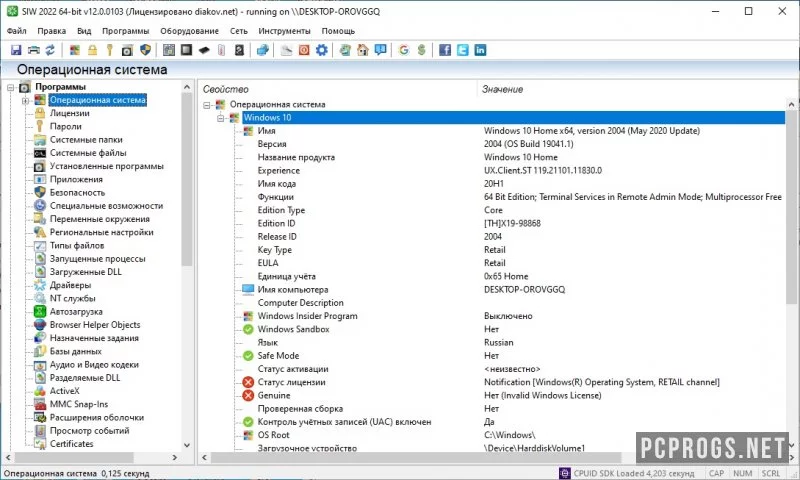Click the shield Security toolbar icon

click(x=145, y=50)
